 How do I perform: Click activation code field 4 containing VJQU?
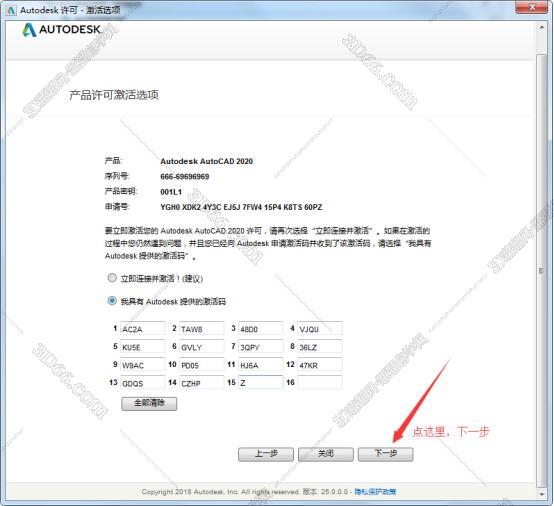click(x=320, y=328)
